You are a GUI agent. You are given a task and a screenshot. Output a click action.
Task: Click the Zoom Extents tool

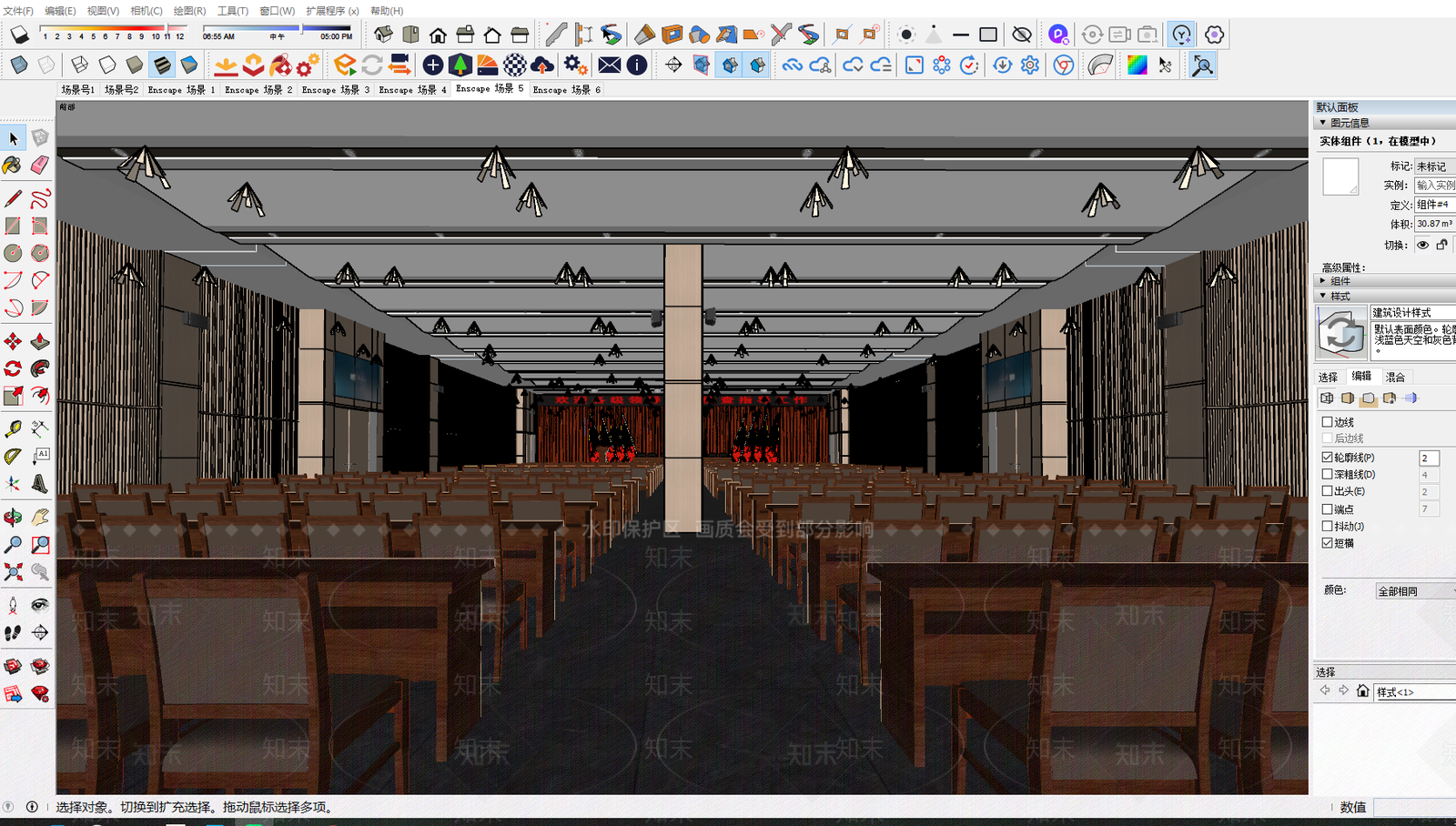[14, 571]
